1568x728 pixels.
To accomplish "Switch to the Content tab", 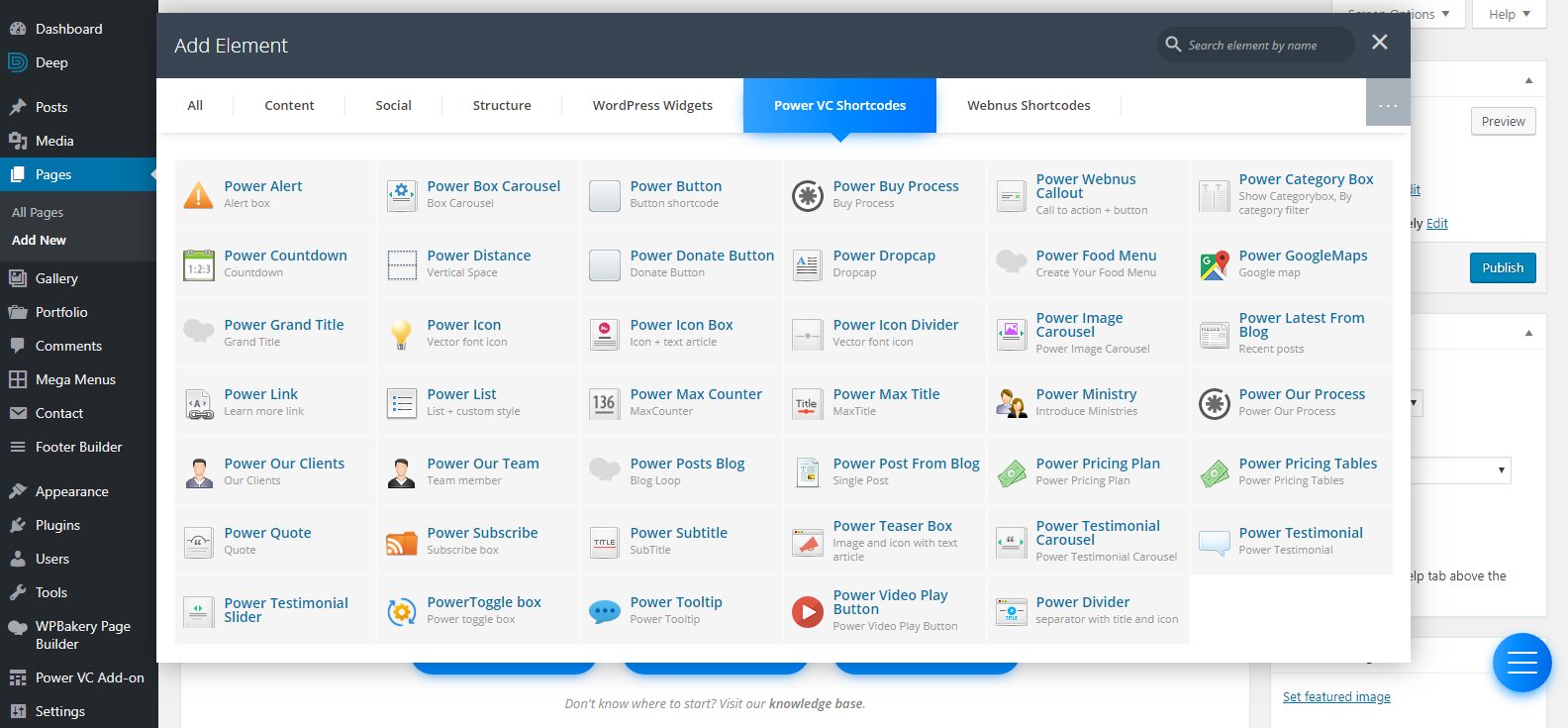I will click(x=289, y=105).
